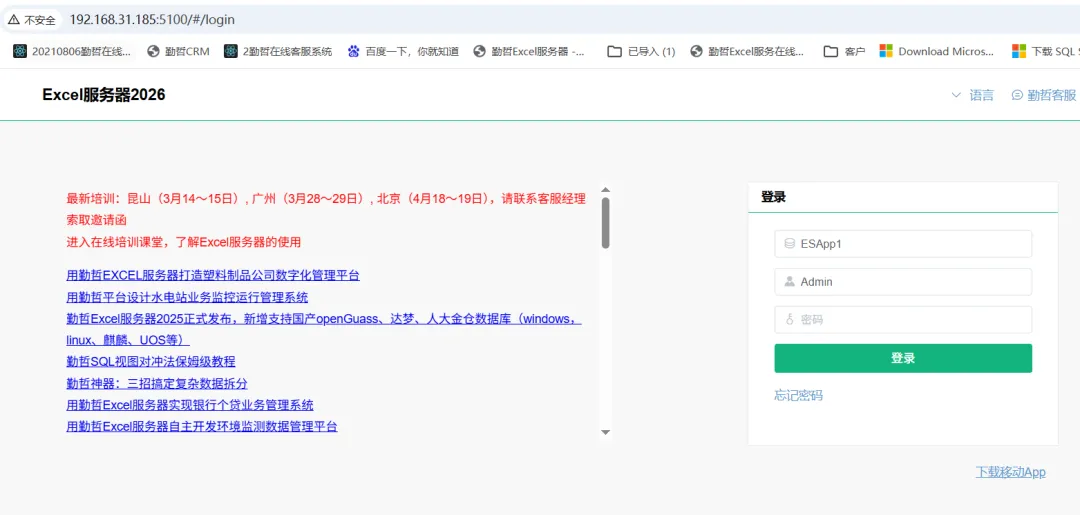
Task: Click the news list scroll up arrow
Action: (605, 189)
